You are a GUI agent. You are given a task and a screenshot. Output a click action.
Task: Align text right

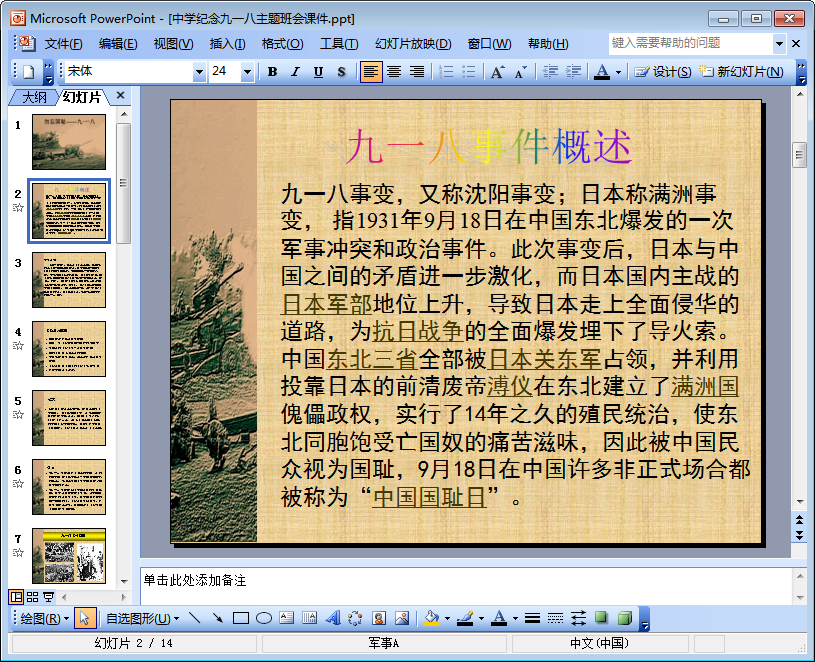click(x=417, y=72)
